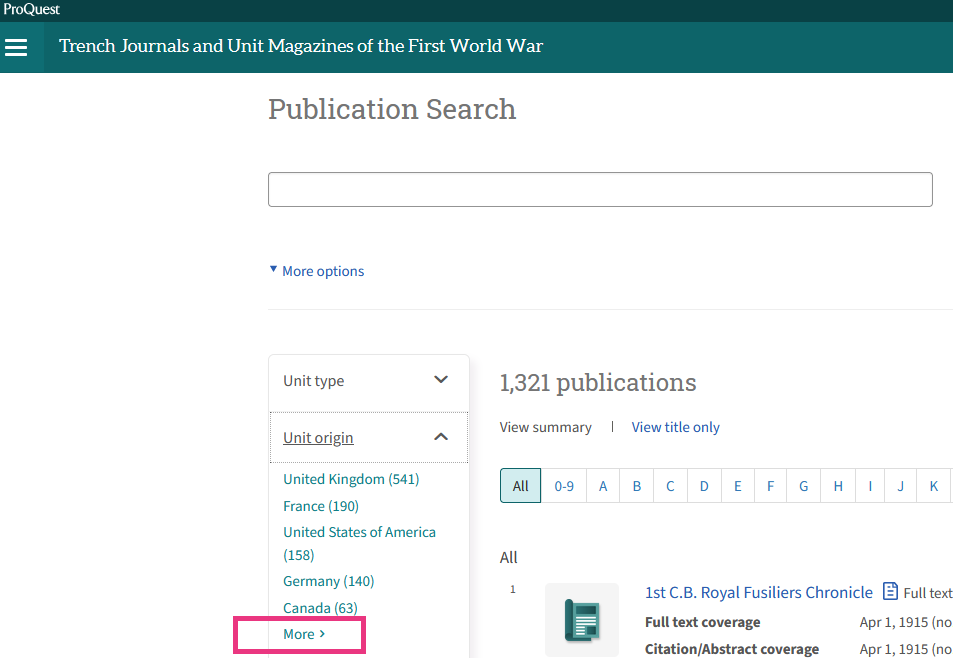Filter by Canada unit origin
This screenshot has height=658, width=953.
[320, 608]
